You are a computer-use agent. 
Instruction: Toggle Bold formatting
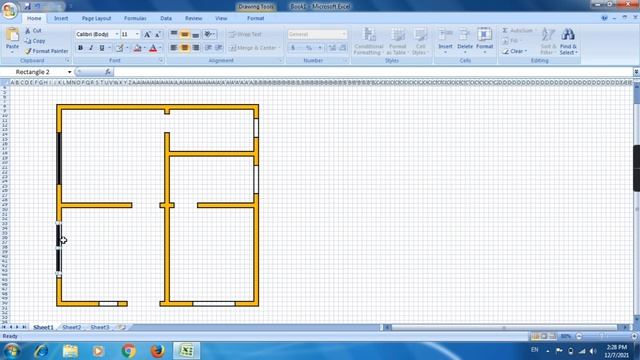click(x=80, y=48)
